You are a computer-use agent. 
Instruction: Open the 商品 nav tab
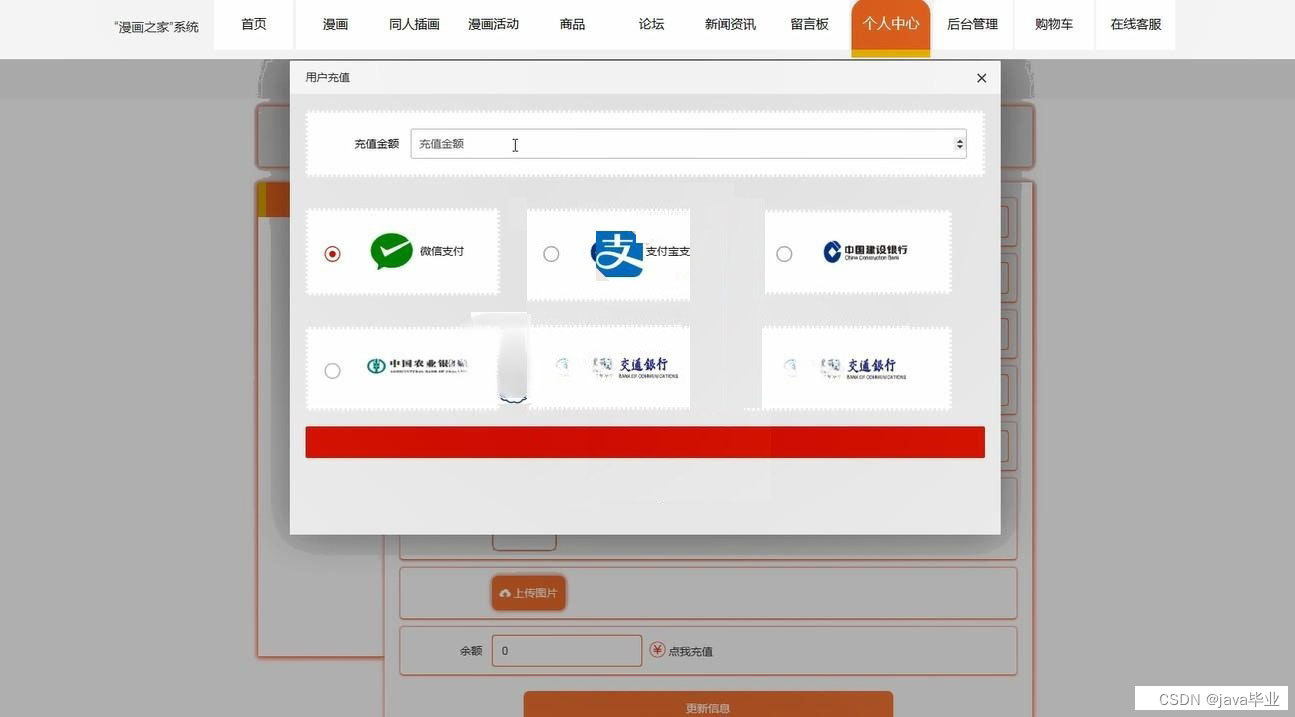tap(573, 24)
